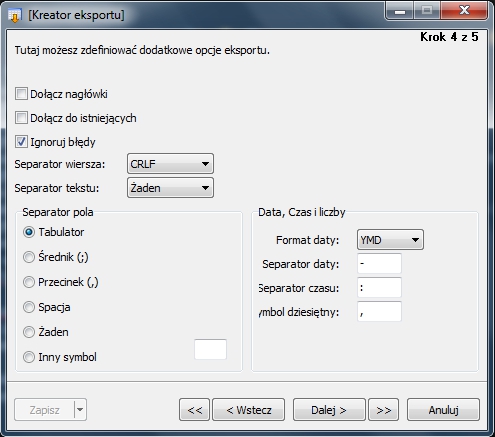495x437 pixels.
Task: Expand the Separator tekstu dropdown
Action: pyautogui.click(x=170, y=188)
